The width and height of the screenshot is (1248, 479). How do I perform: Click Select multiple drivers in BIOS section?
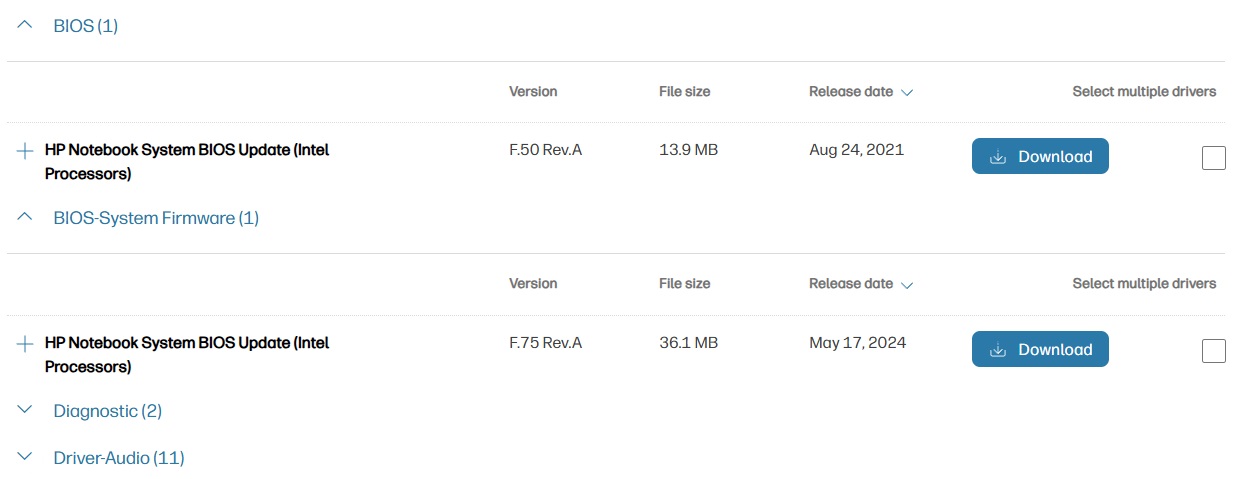pyautogui.click(x=1144, y=92)
